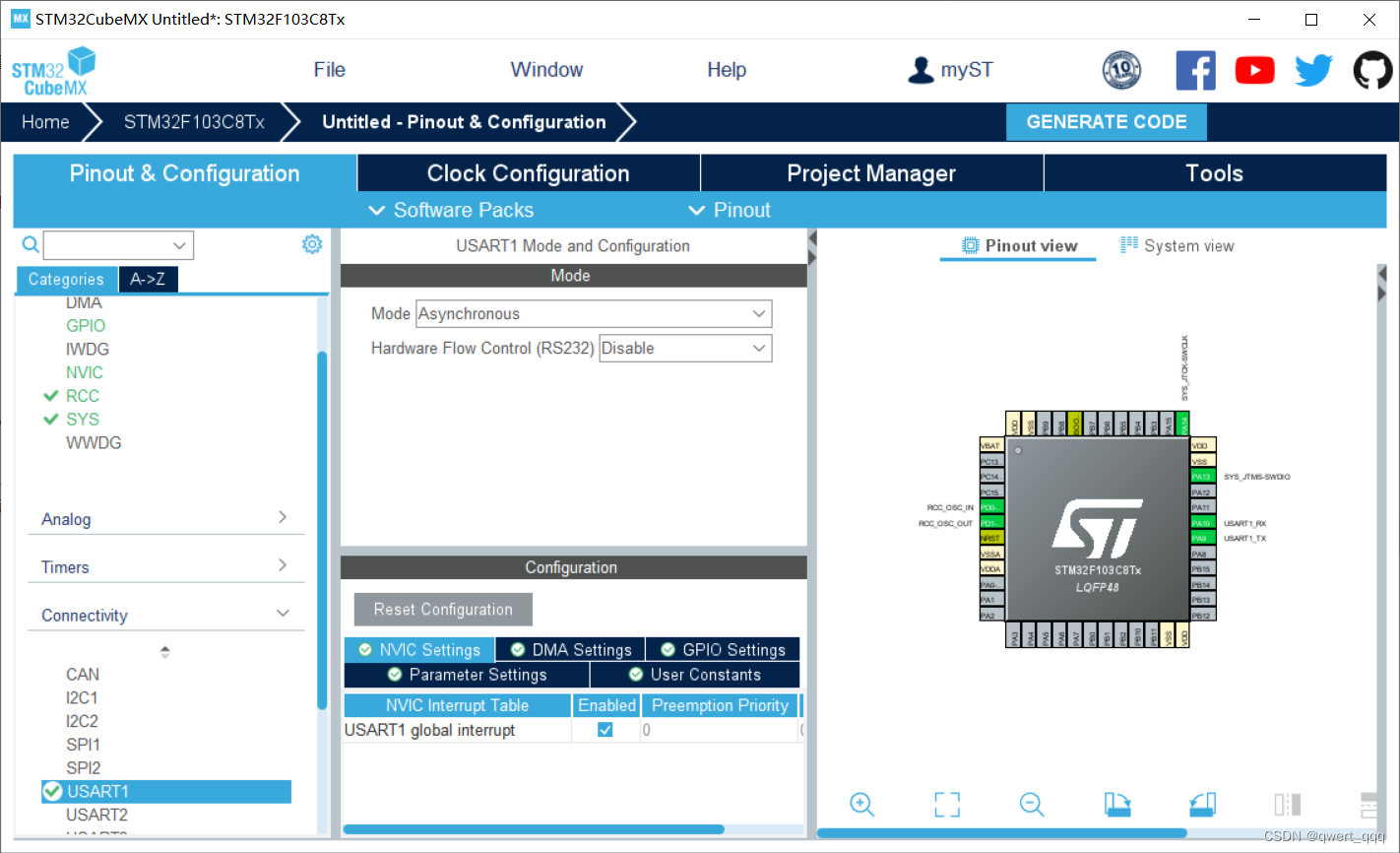
Task: Select the Pinout view tab
Action: [1019, 246]
